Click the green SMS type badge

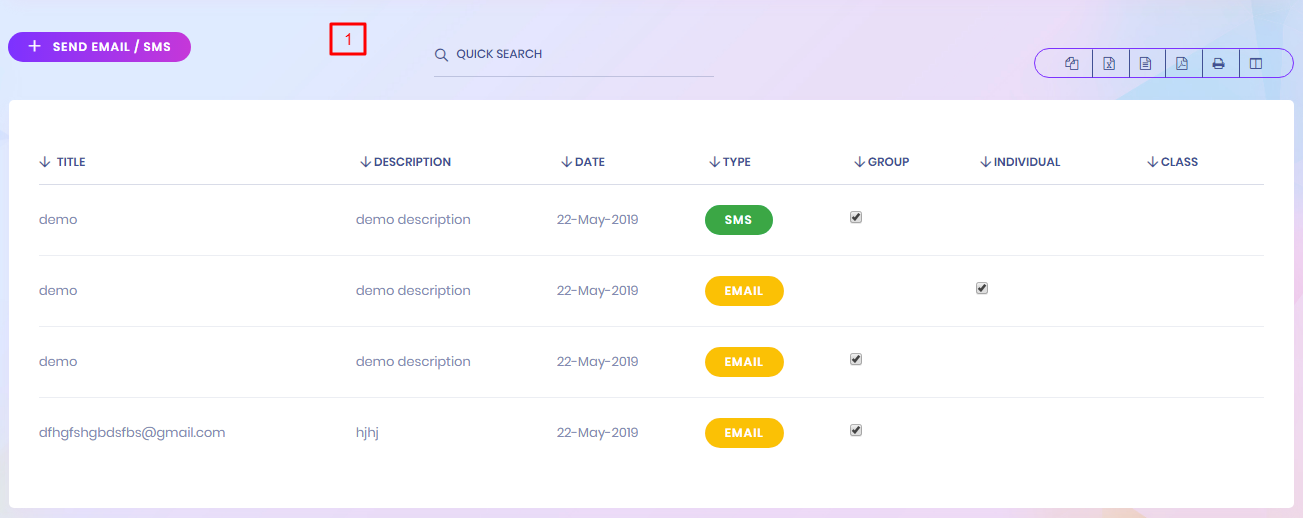pyautogui.click(x=738, y=220)
